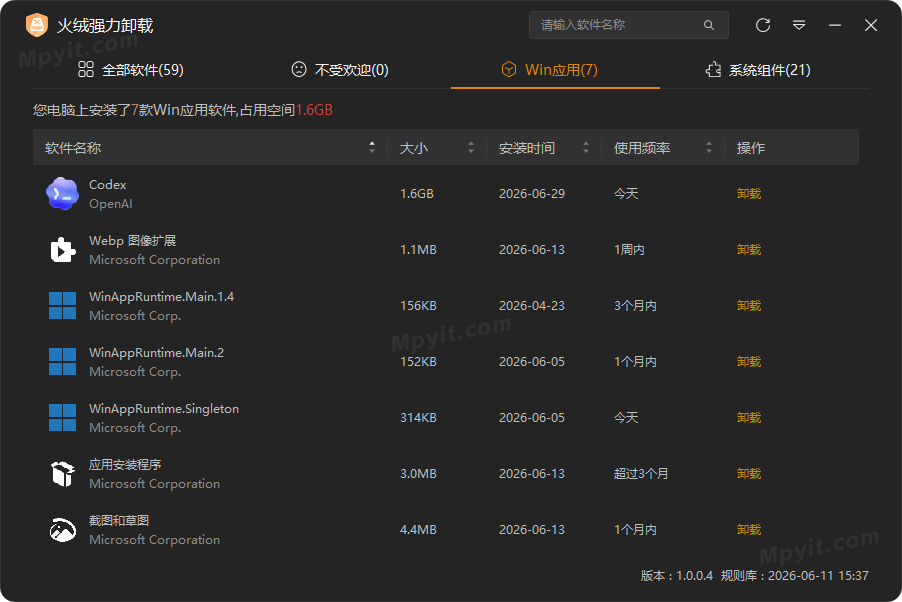
Task: Click the 2026-04-23 install date
Action: click(x=532, y=306)
